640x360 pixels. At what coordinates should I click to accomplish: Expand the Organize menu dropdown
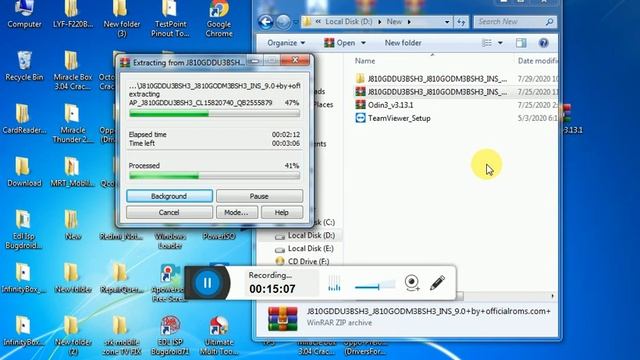coord(286,43)
